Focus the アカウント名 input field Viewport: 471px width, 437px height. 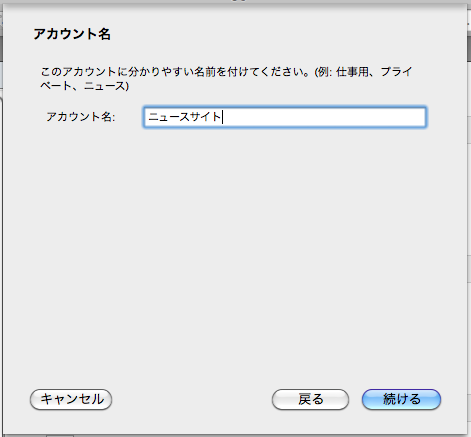point(285,117)
